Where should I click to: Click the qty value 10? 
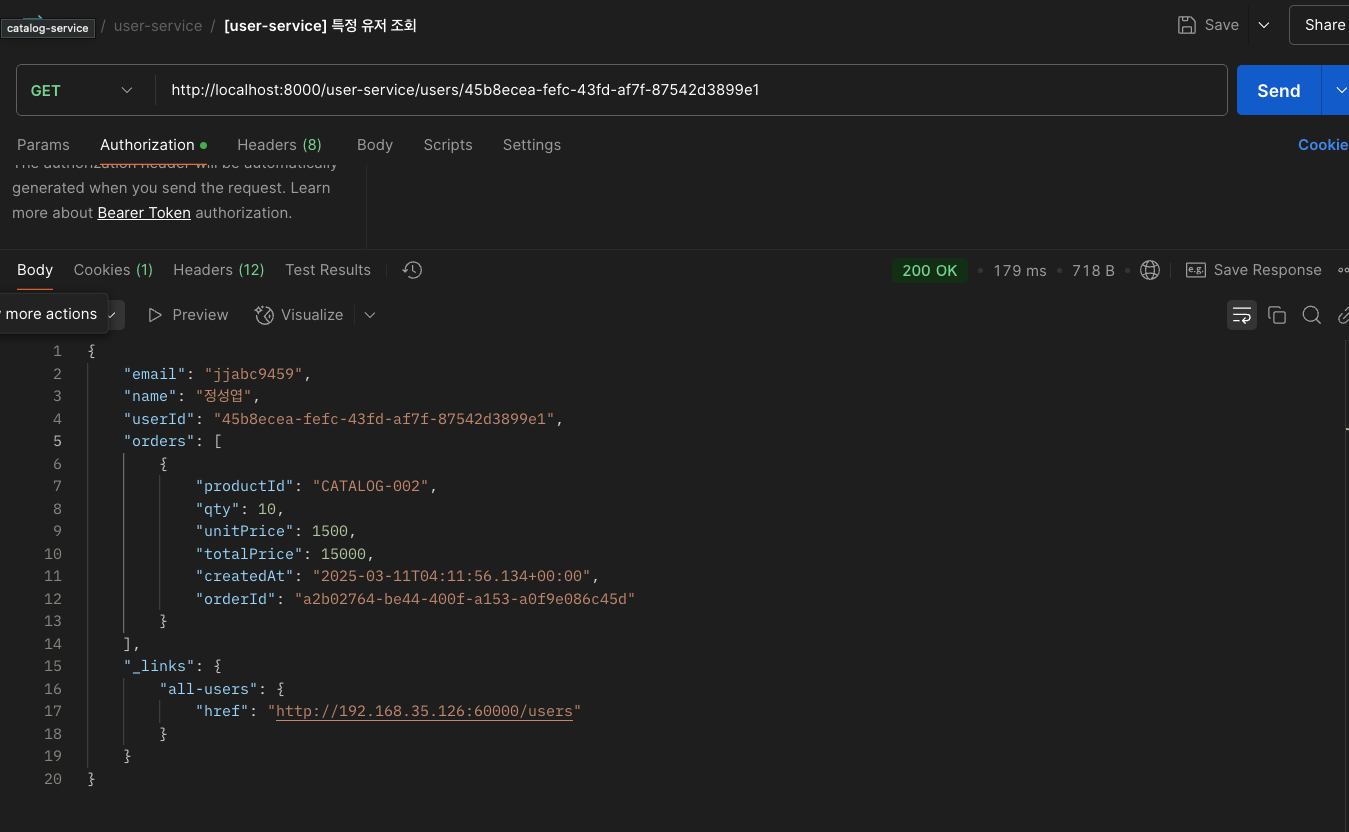pyautogui.click(x=267, y=509)
